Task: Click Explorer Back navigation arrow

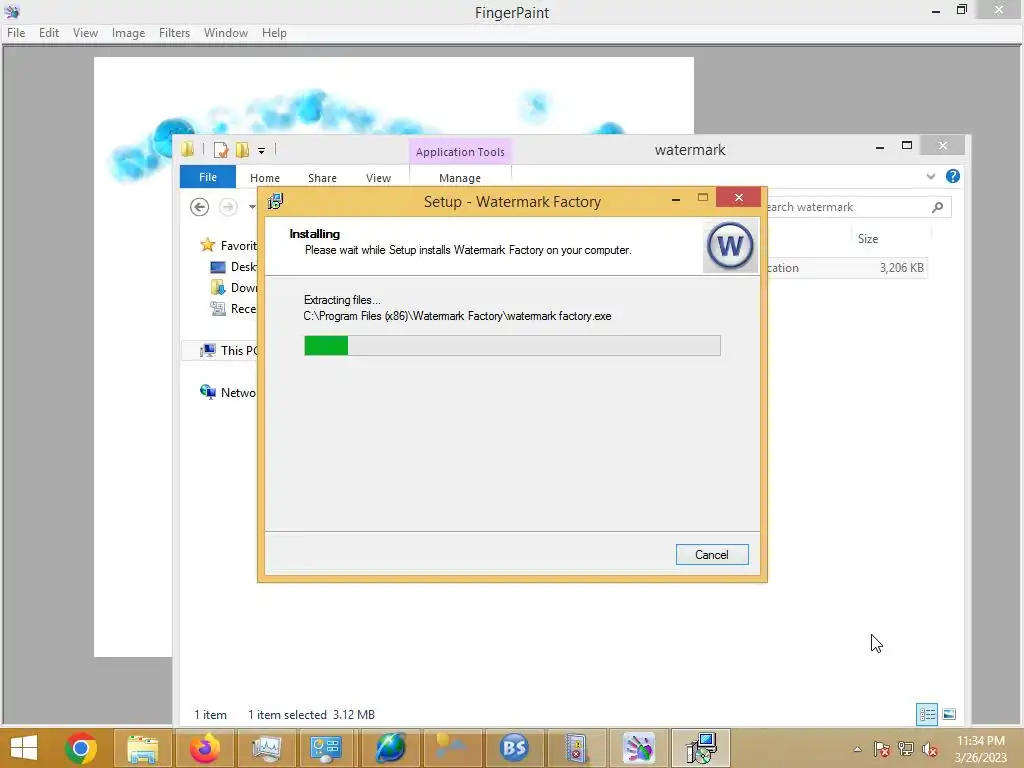Action: 199,207
